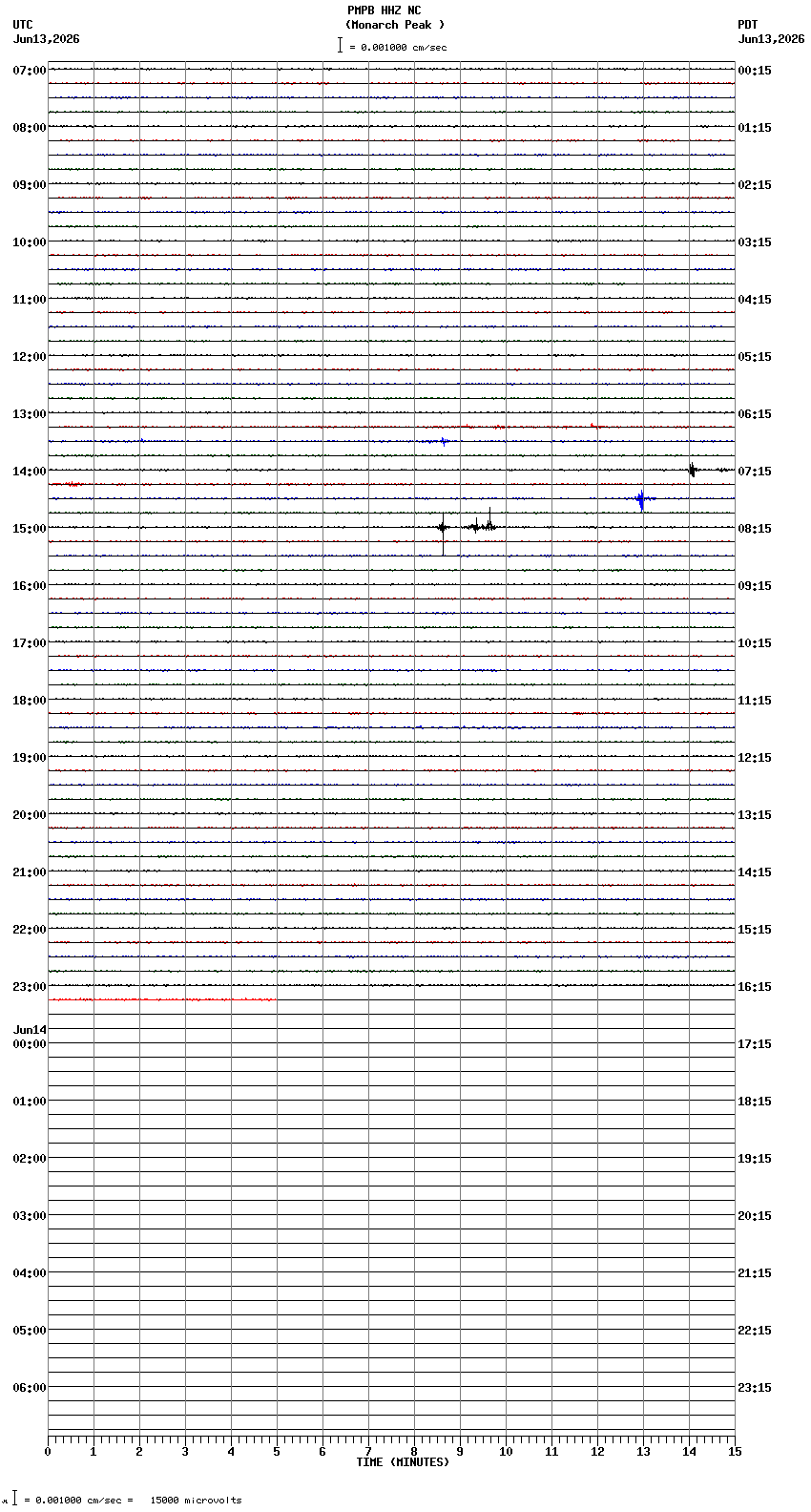The height and width of the screenshot is (1512, 811).
Task: Click the 06:00 UTC row label
Action: [30, 1388]
